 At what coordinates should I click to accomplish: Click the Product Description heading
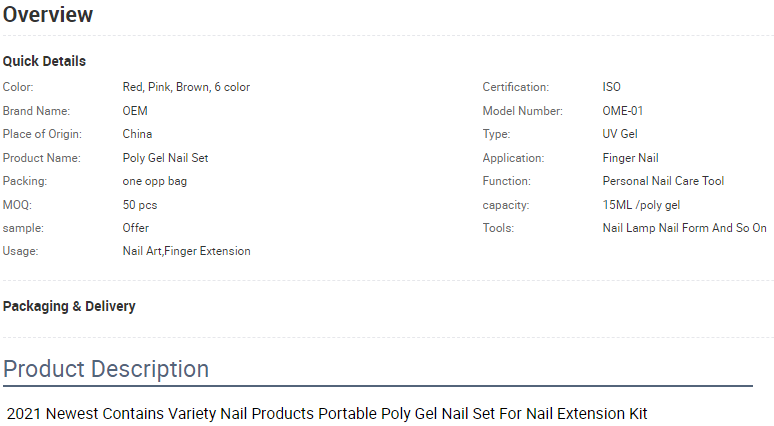point(106,369)
